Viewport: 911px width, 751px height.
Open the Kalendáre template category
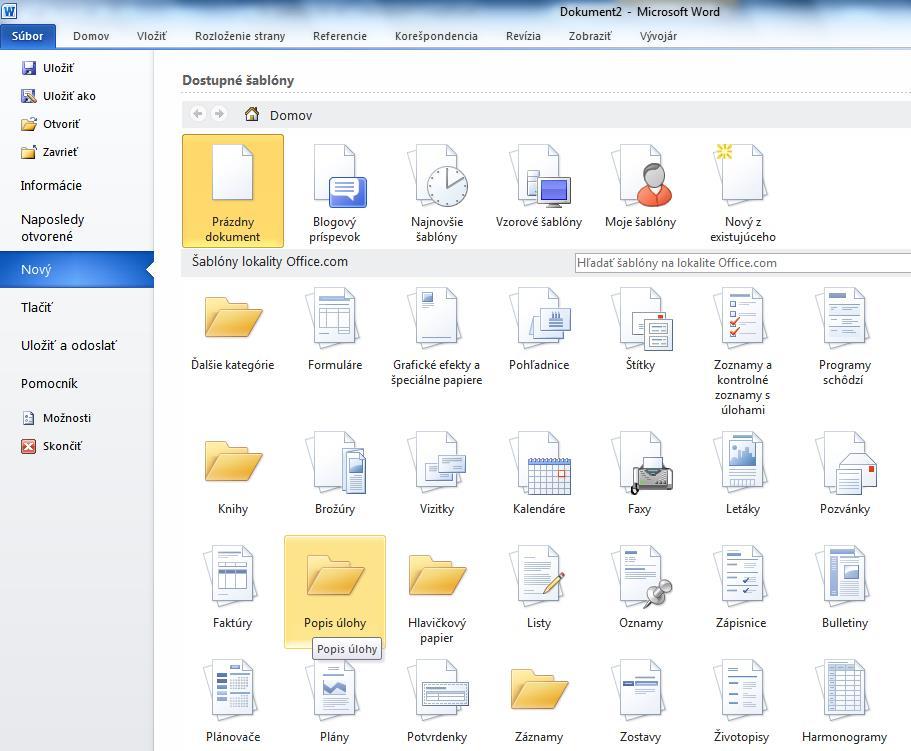pyautogui.click(x=539, y=474)
